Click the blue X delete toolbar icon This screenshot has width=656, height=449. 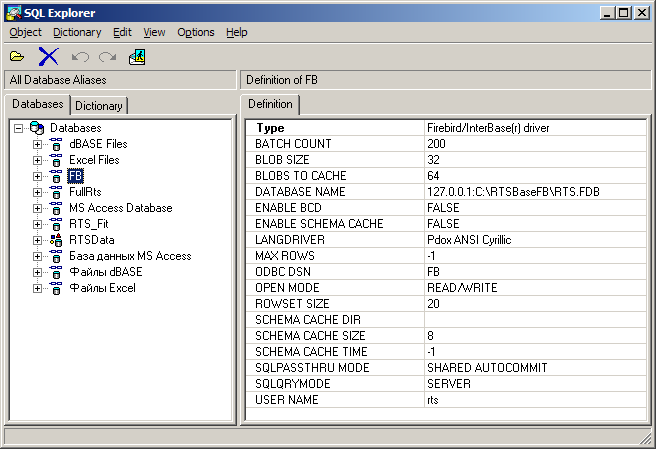click(x=49, y=56)
